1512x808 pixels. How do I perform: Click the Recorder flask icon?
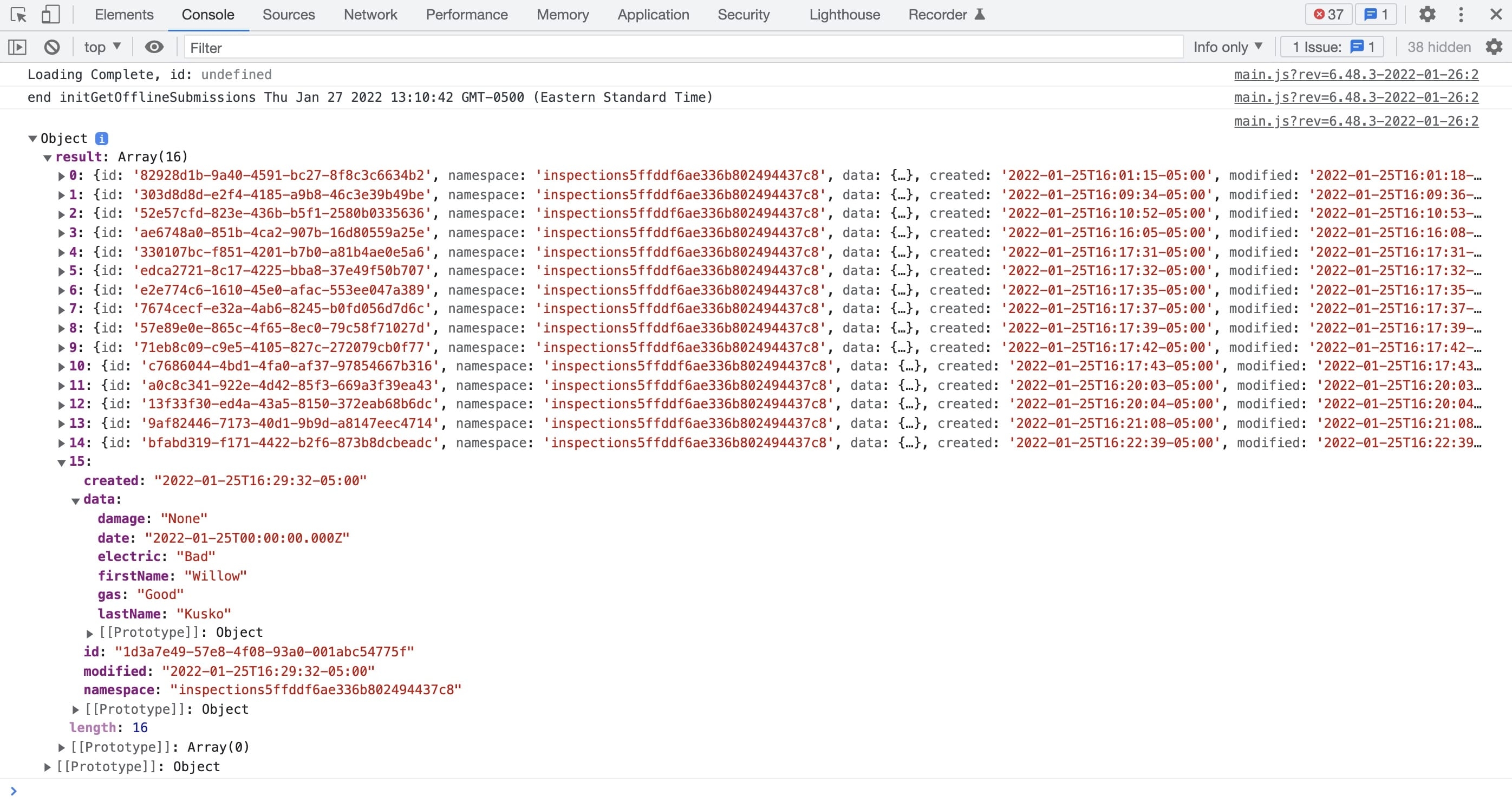click(980, 15)
